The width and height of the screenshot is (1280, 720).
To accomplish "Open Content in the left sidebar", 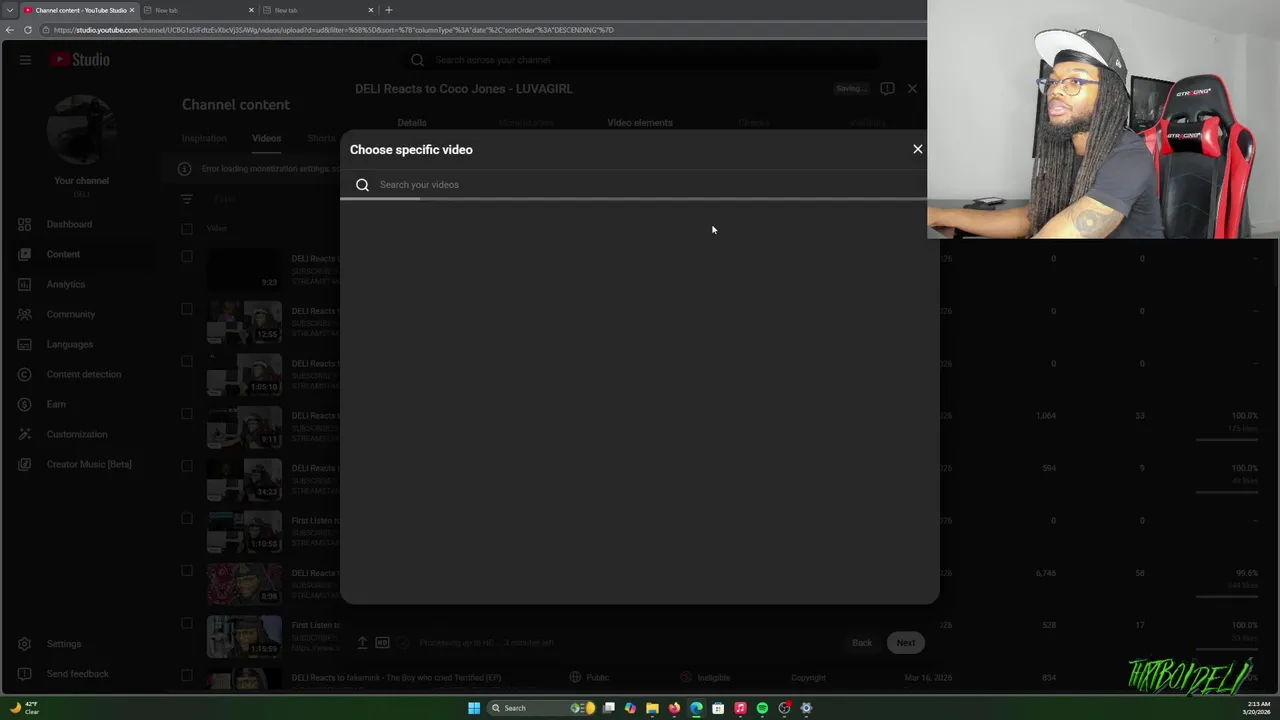I will point(63,254).
